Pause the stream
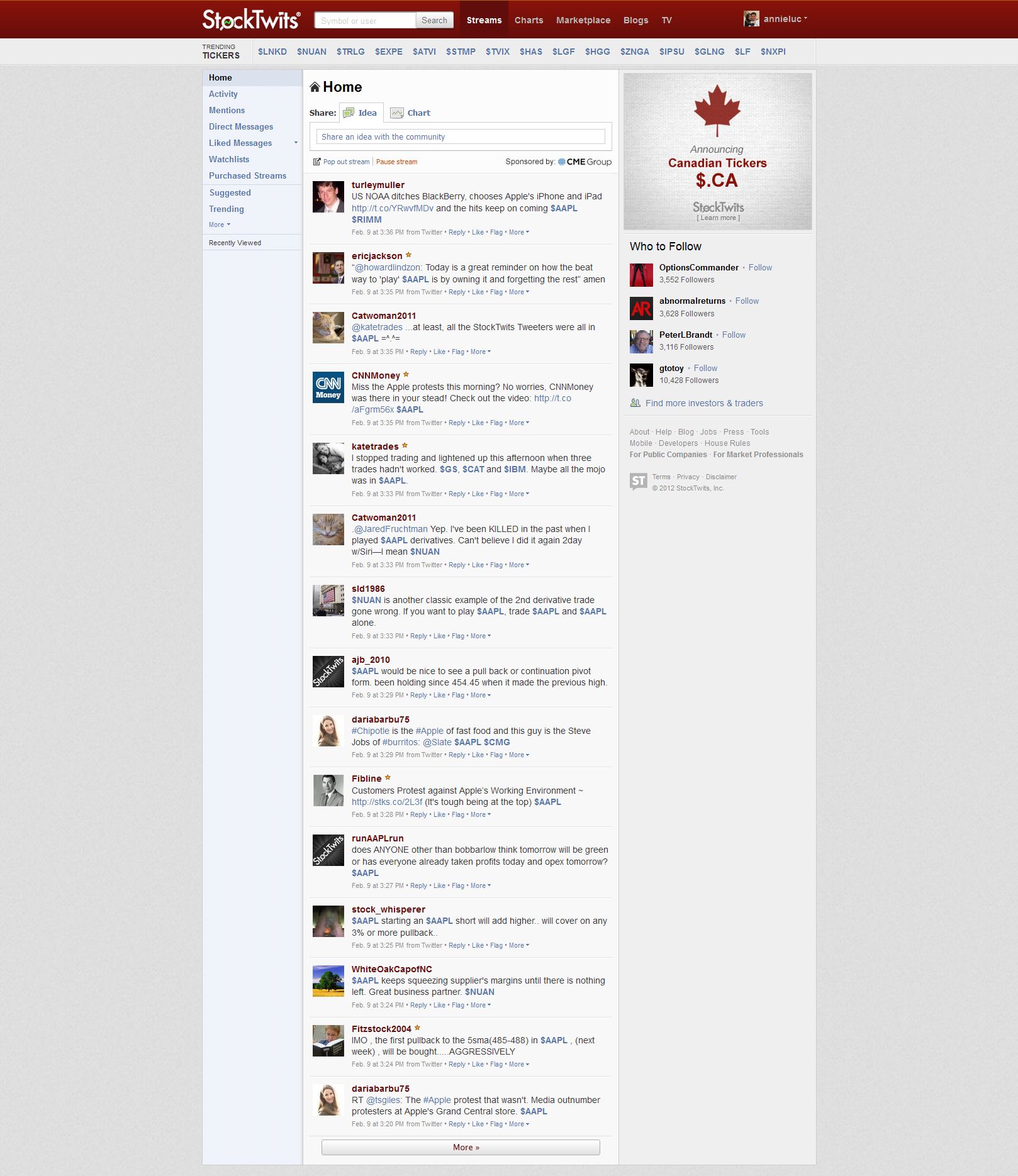Screen dimensions: 1018x1176 click(x=396, y=162)
